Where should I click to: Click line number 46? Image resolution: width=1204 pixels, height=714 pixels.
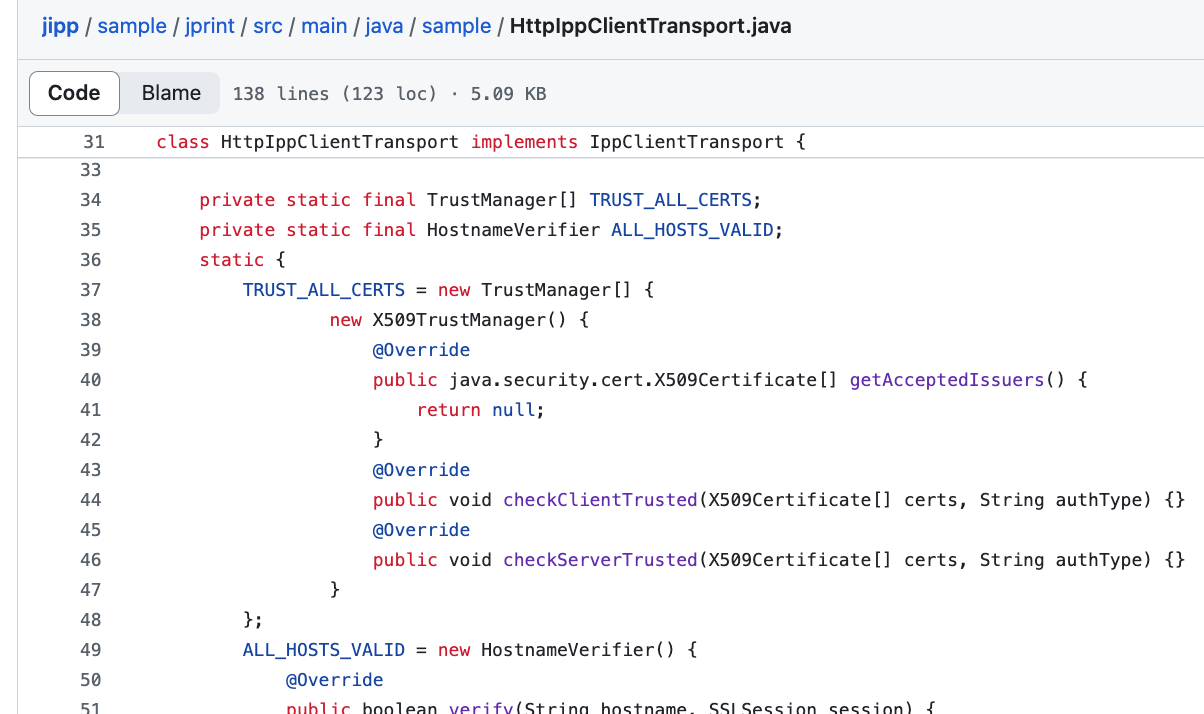pyautogui.click(x=91, y=560)
